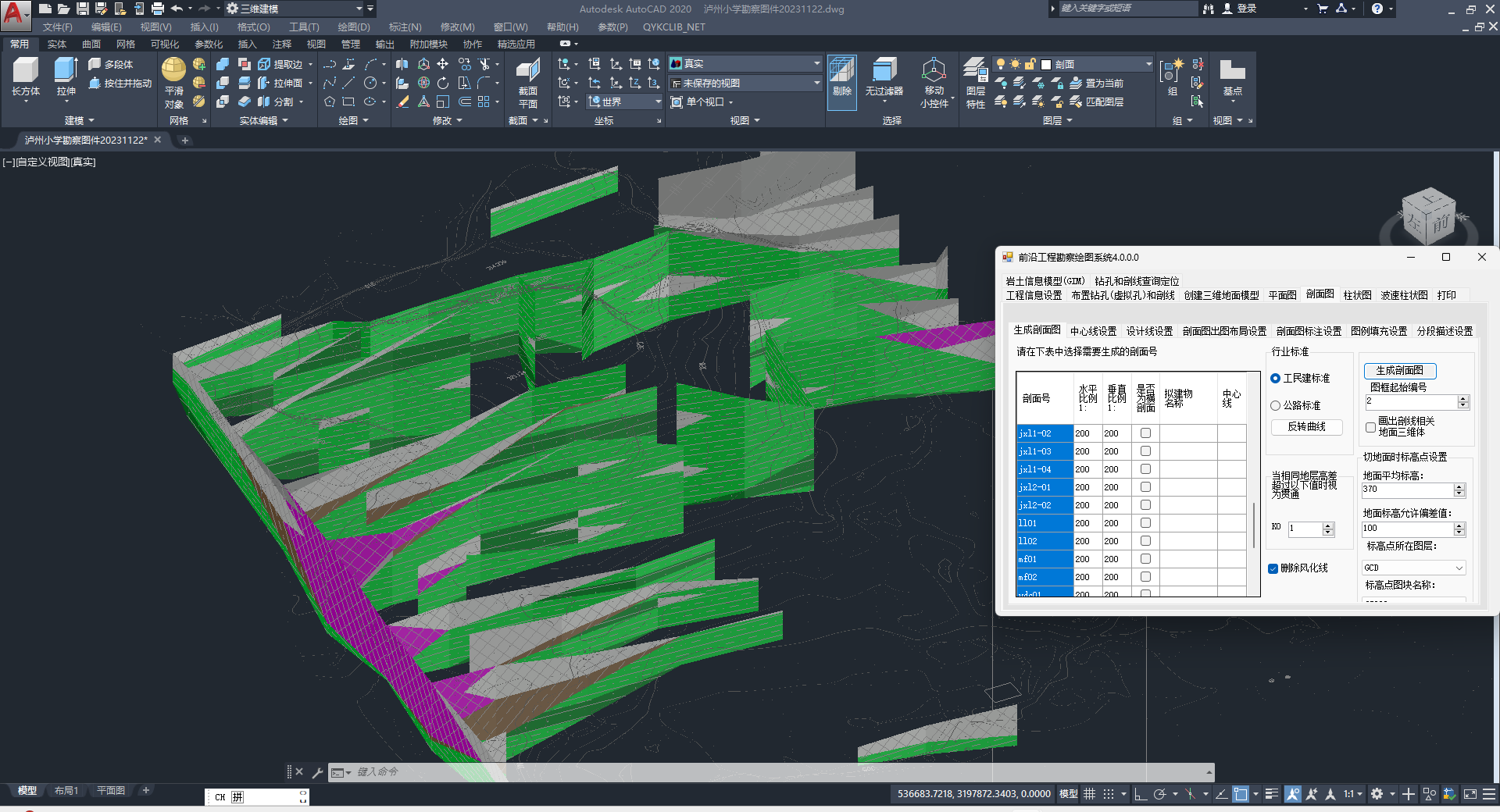Expand the 建模 panel flyout

79,120
